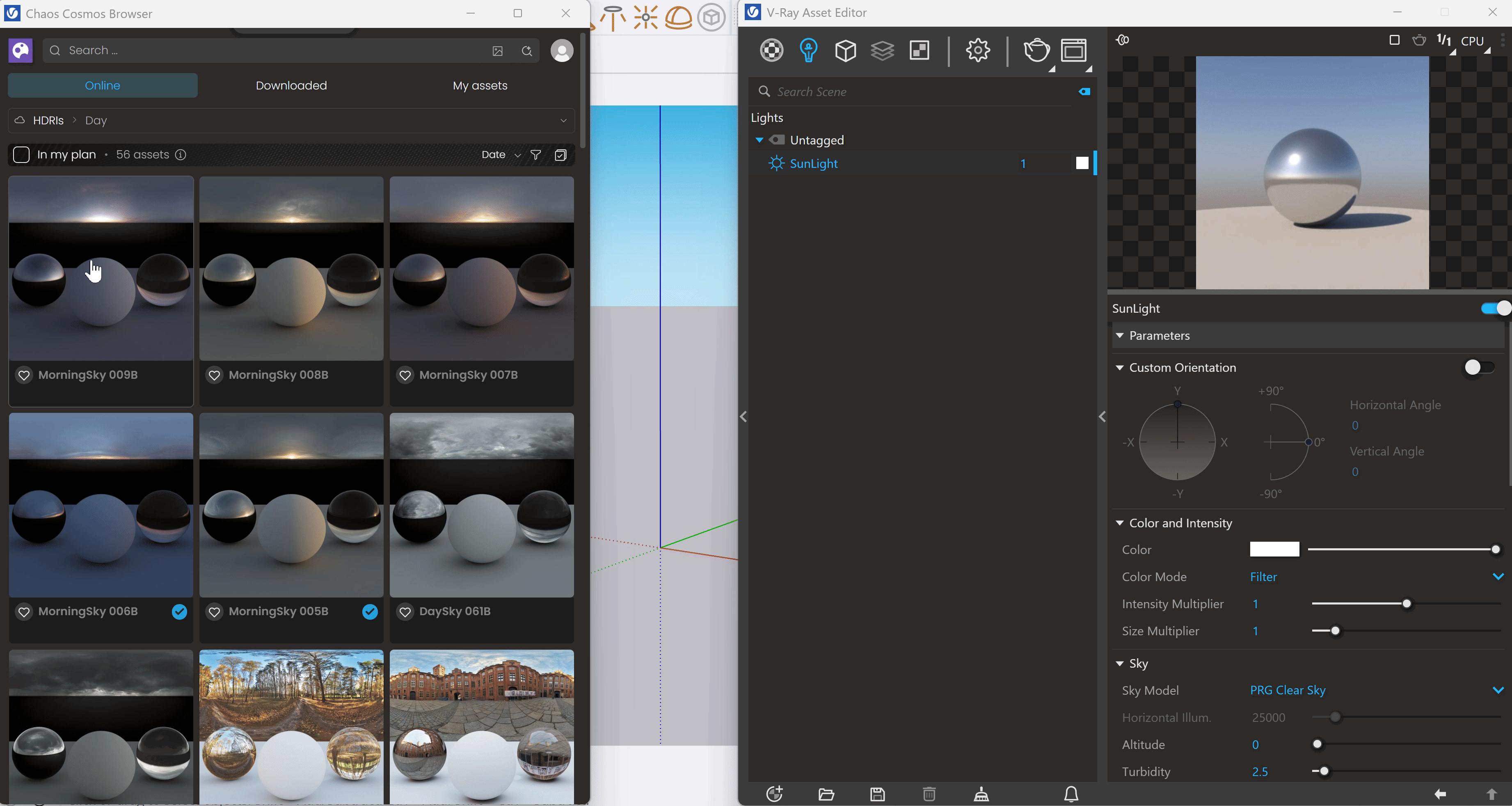
Task: Open Geometry category in Asset Editor
Action: click(845, 50)
